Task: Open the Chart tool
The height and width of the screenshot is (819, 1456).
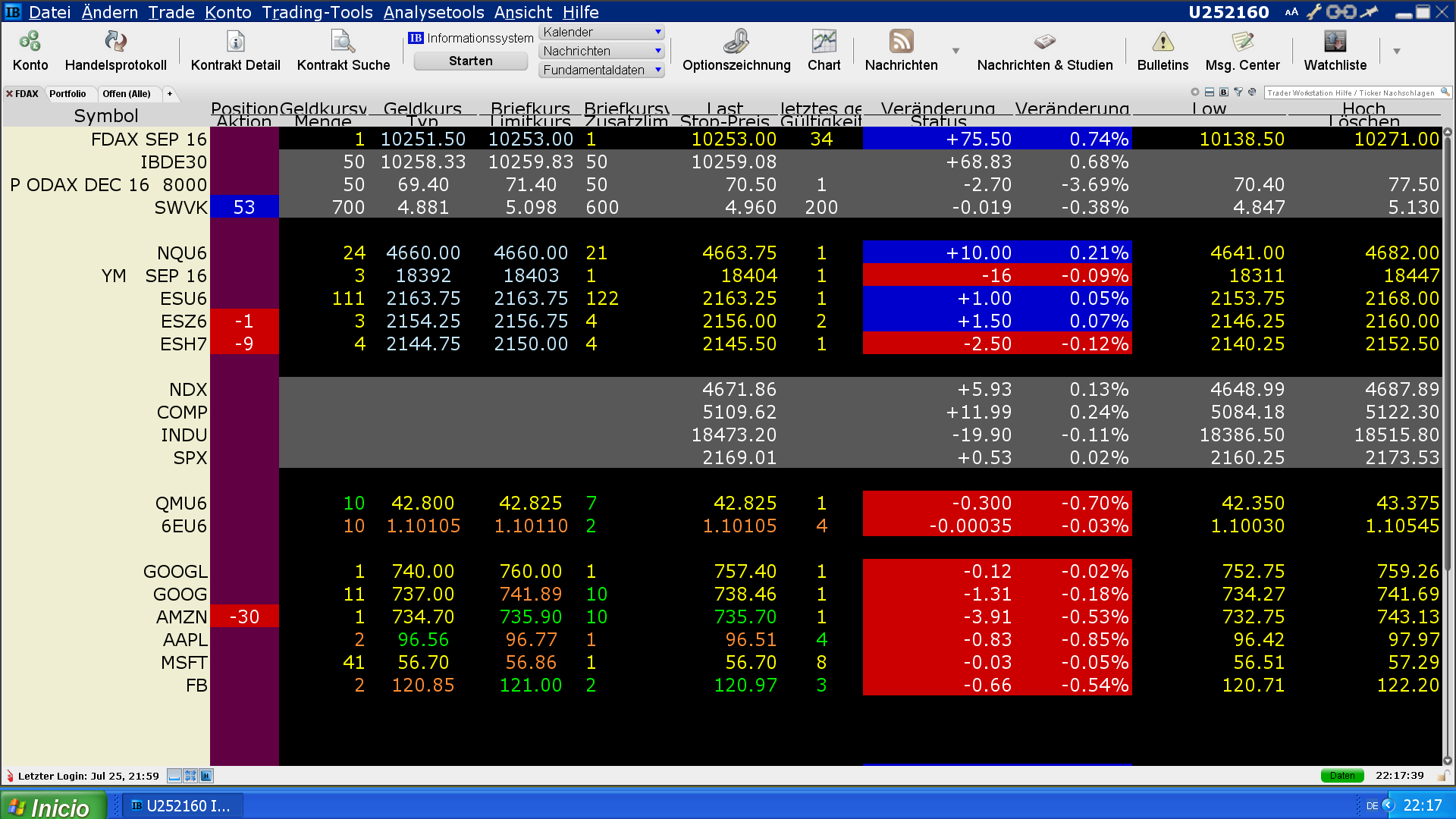Action: pyautogui.click(x=824, y=42)
